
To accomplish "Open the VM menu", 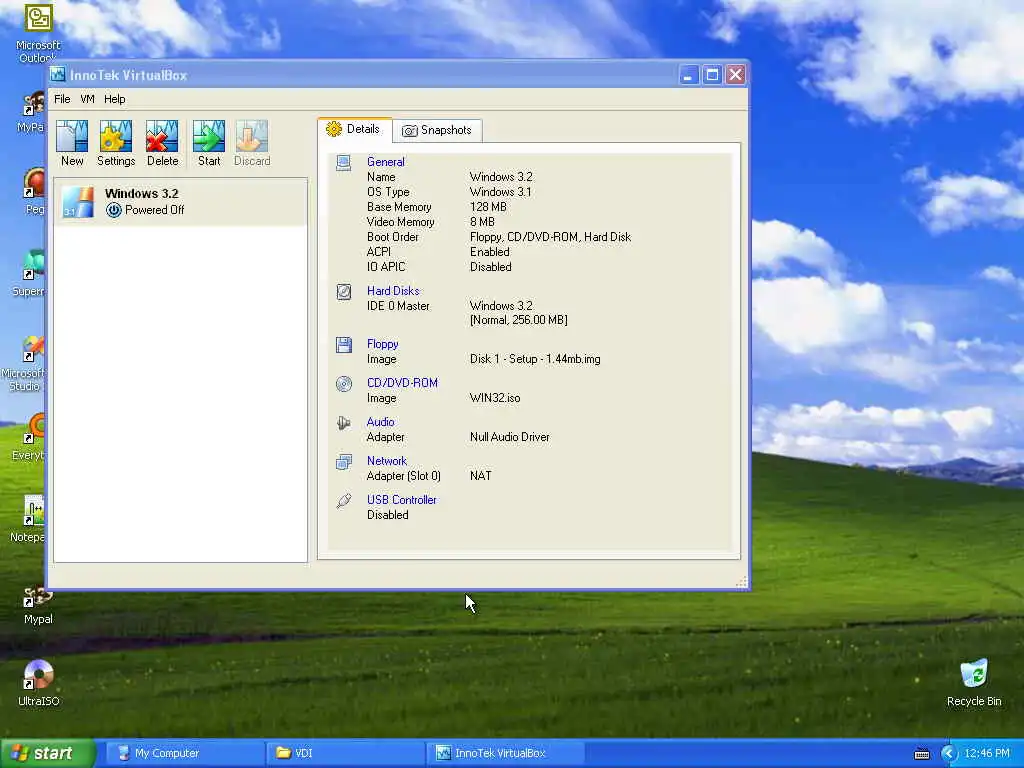I will pyautogui.click(x=88, y=99).
